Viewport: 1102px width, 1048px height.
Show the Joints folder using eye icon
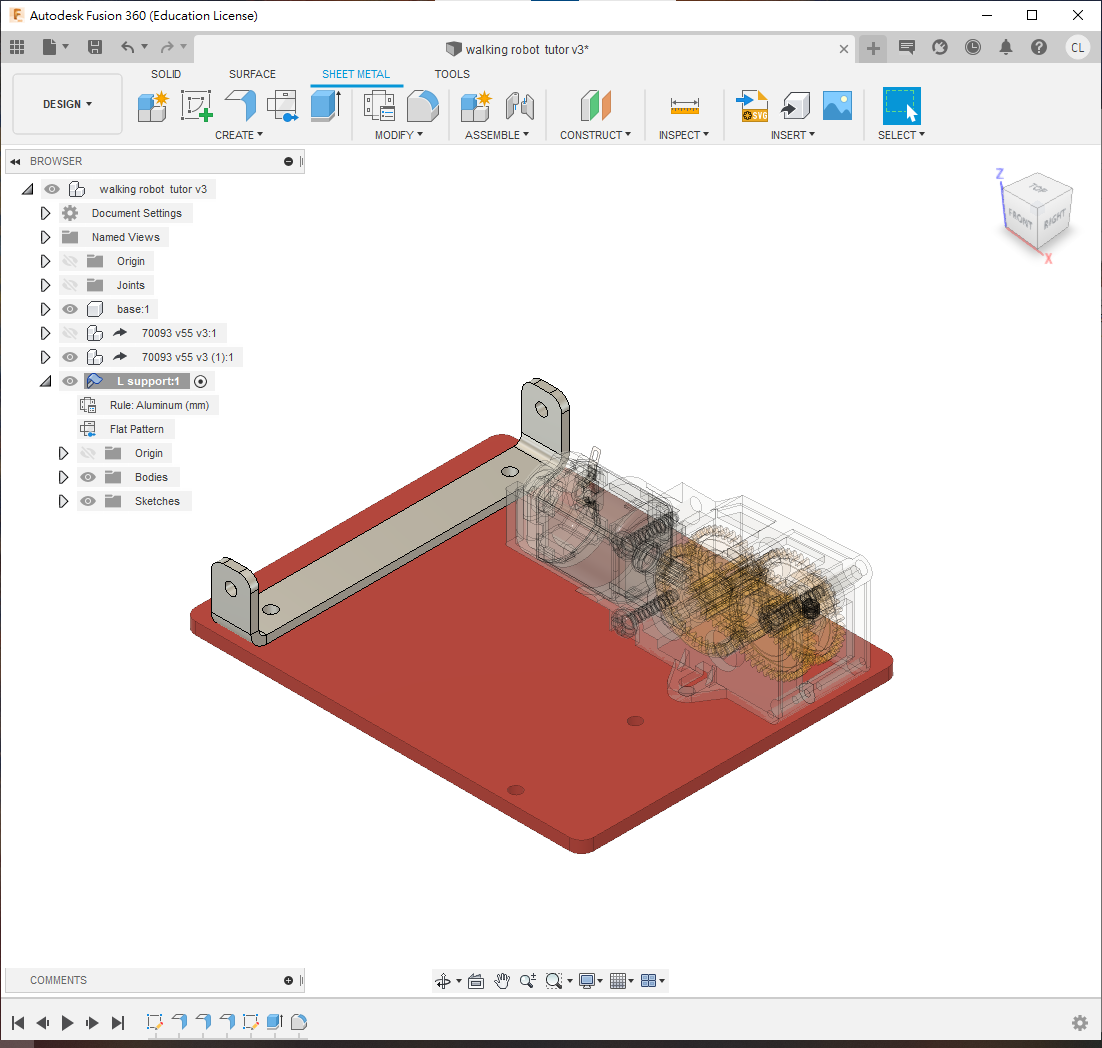click(70, 285)
